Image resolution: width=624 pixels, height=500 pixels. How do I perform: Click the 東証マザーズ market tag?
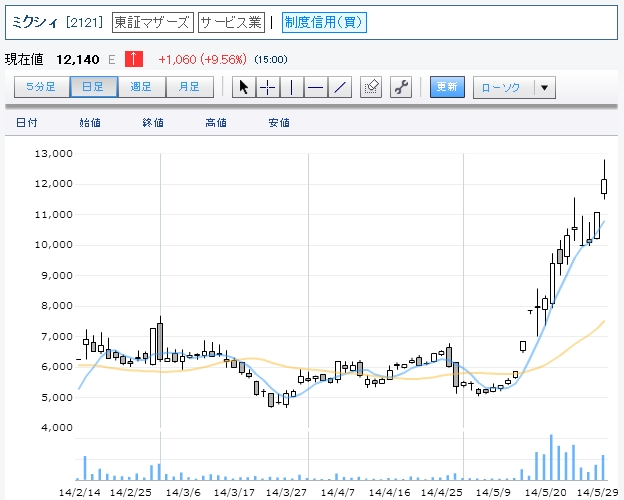tap(151, 22)
